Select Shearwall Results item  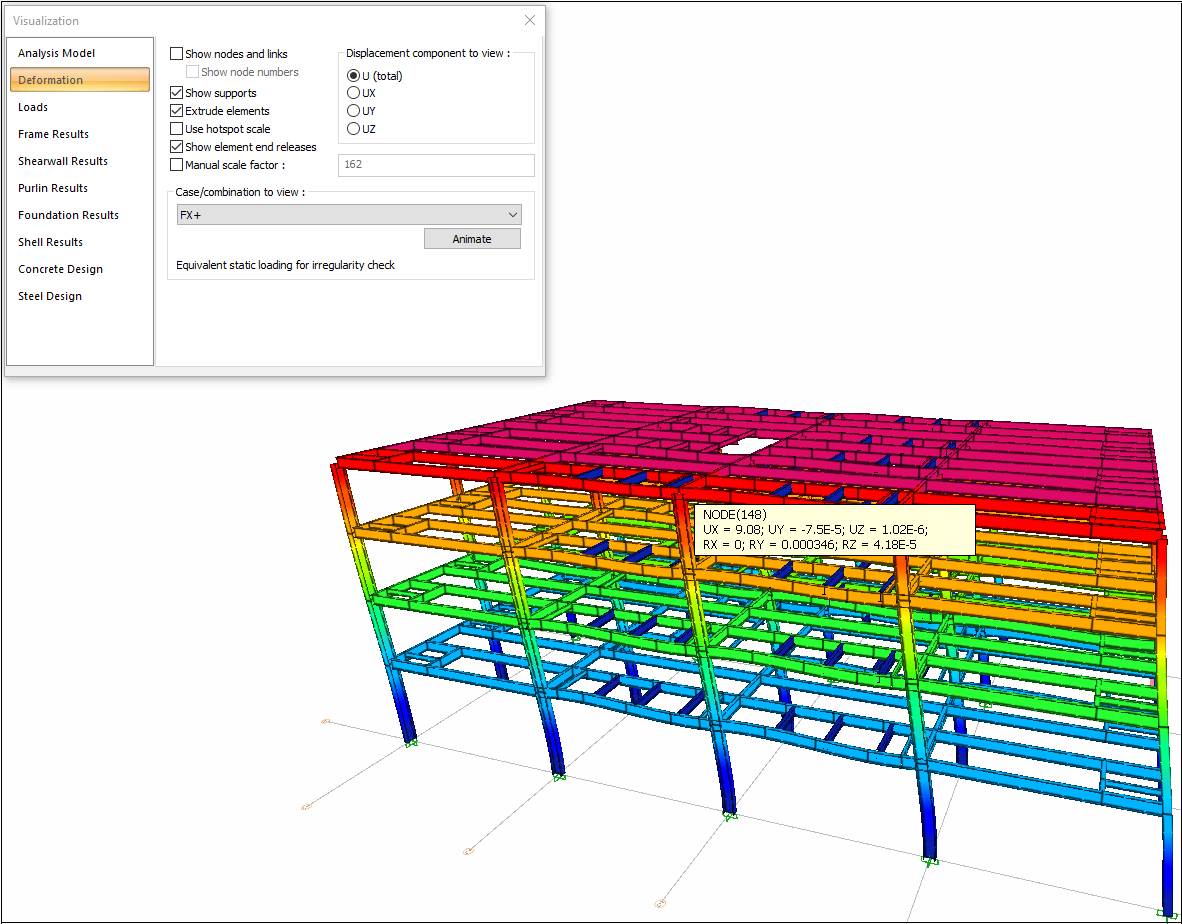[63, 161]
